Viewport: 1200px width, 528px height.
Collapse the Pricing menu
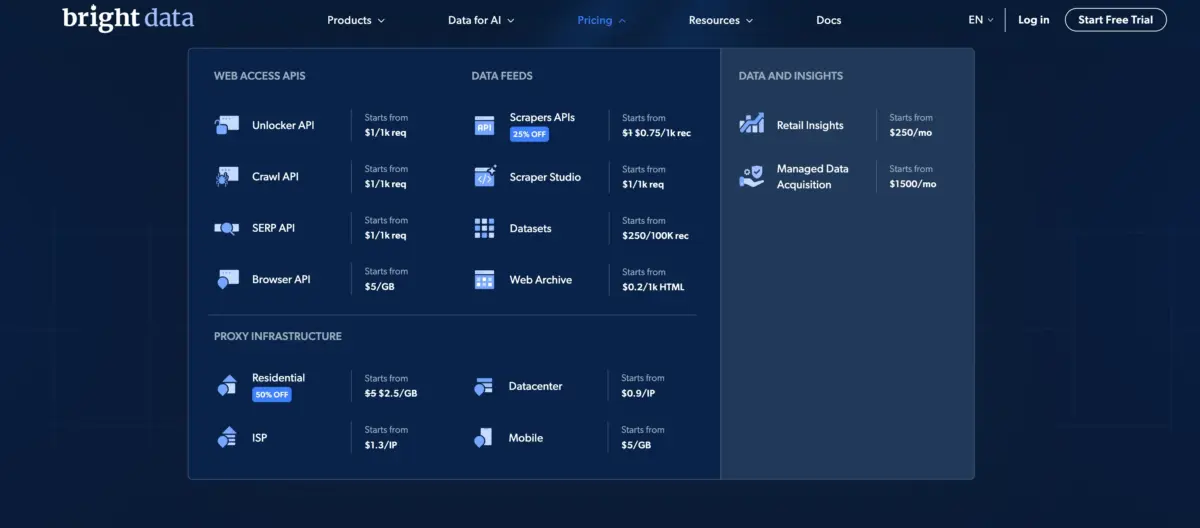(x=602, y=20)
